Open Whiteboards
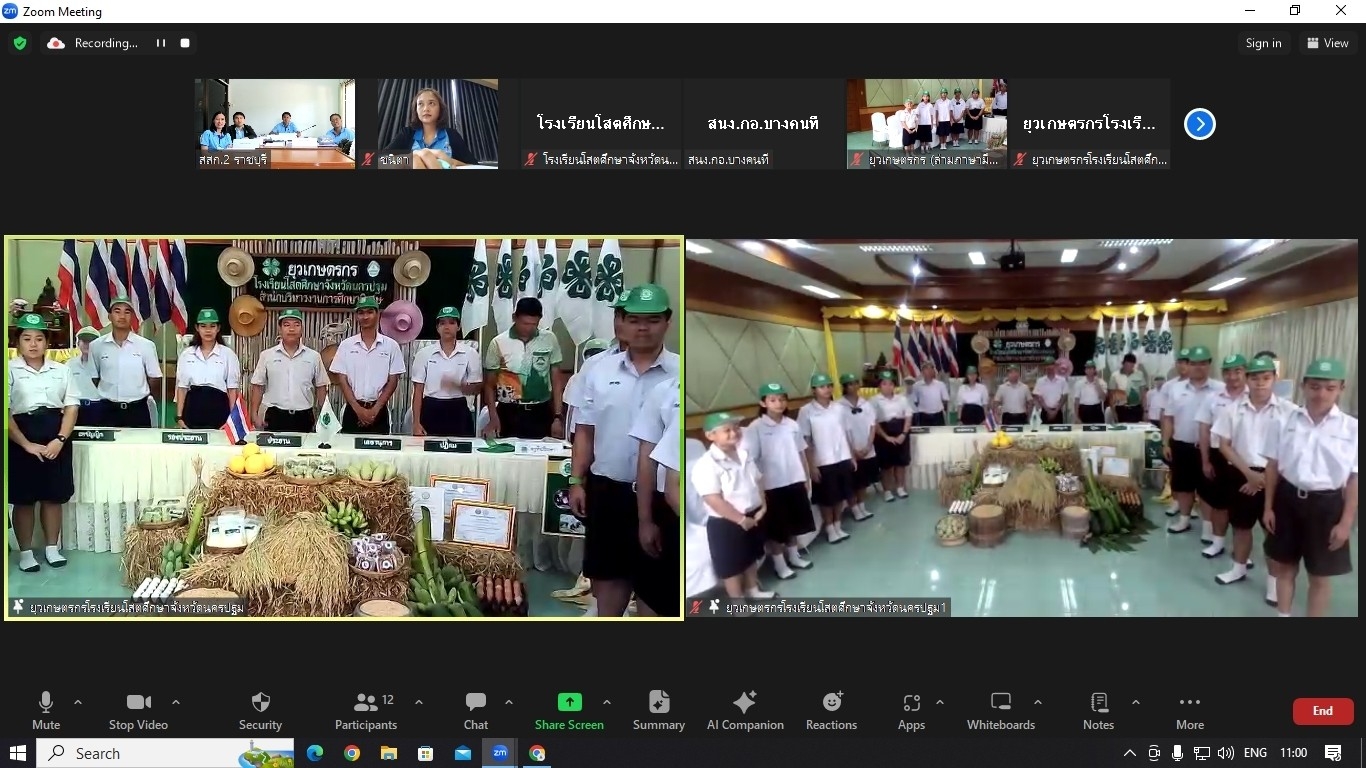Screen dimensions: 1366x768 tap(1000, 710)
